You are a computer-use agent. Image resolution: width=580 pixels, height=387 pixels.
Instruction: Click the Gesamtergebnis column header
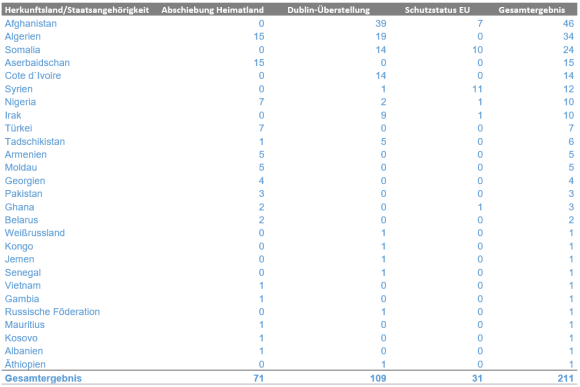click(x=532, y=10)
